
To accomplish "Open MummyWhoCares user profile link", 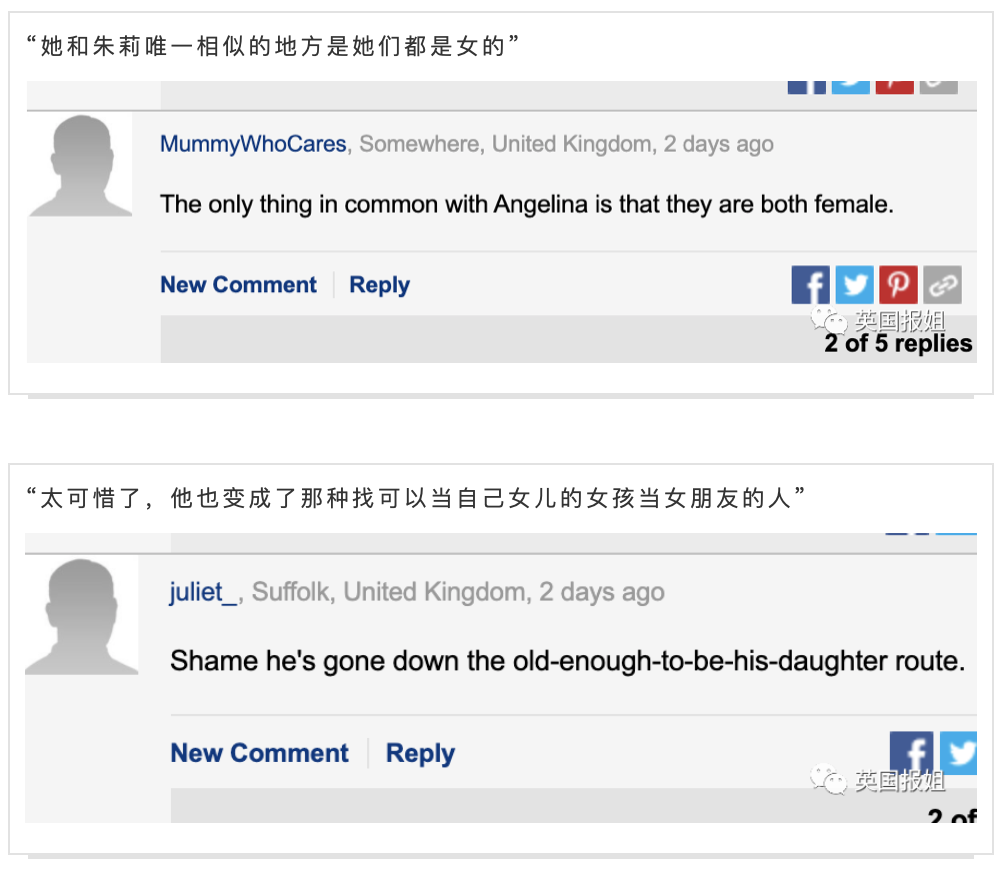I will point(253,144).
